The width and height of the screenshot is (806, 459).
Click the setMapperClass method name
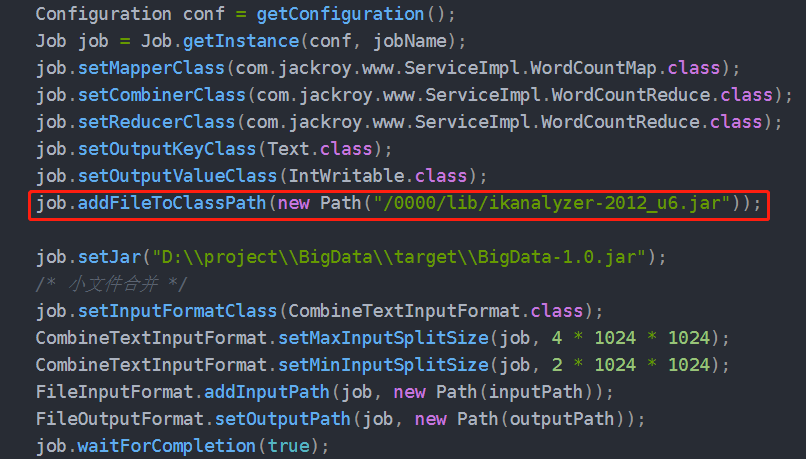(x=151, y=68)
